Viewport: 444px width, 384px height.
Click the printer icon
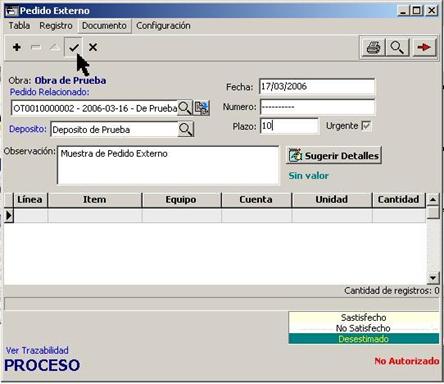coord(373,48)
